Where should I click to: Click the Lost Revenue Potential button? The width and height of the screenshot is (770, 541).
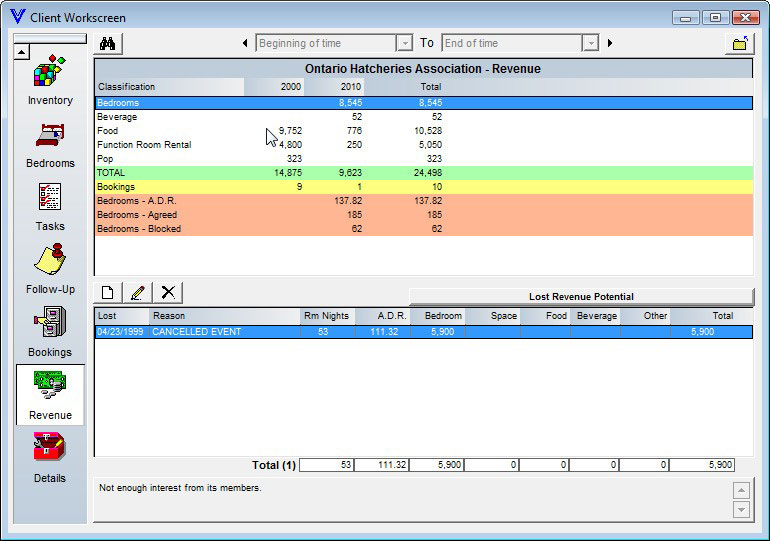pos(580,296)
